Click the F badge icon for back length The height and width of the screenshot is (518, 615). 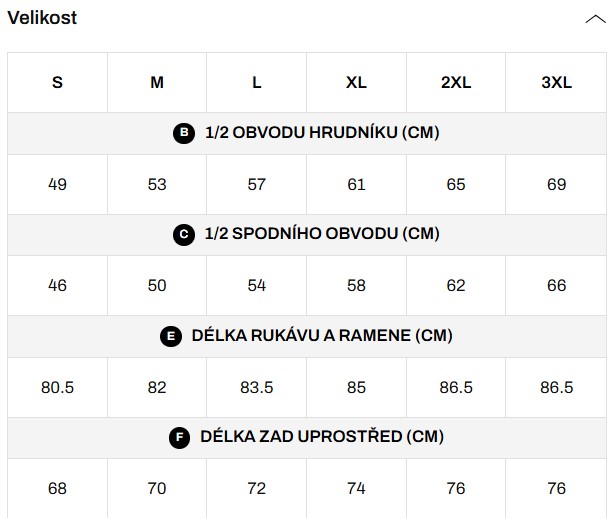pos(180,437)
